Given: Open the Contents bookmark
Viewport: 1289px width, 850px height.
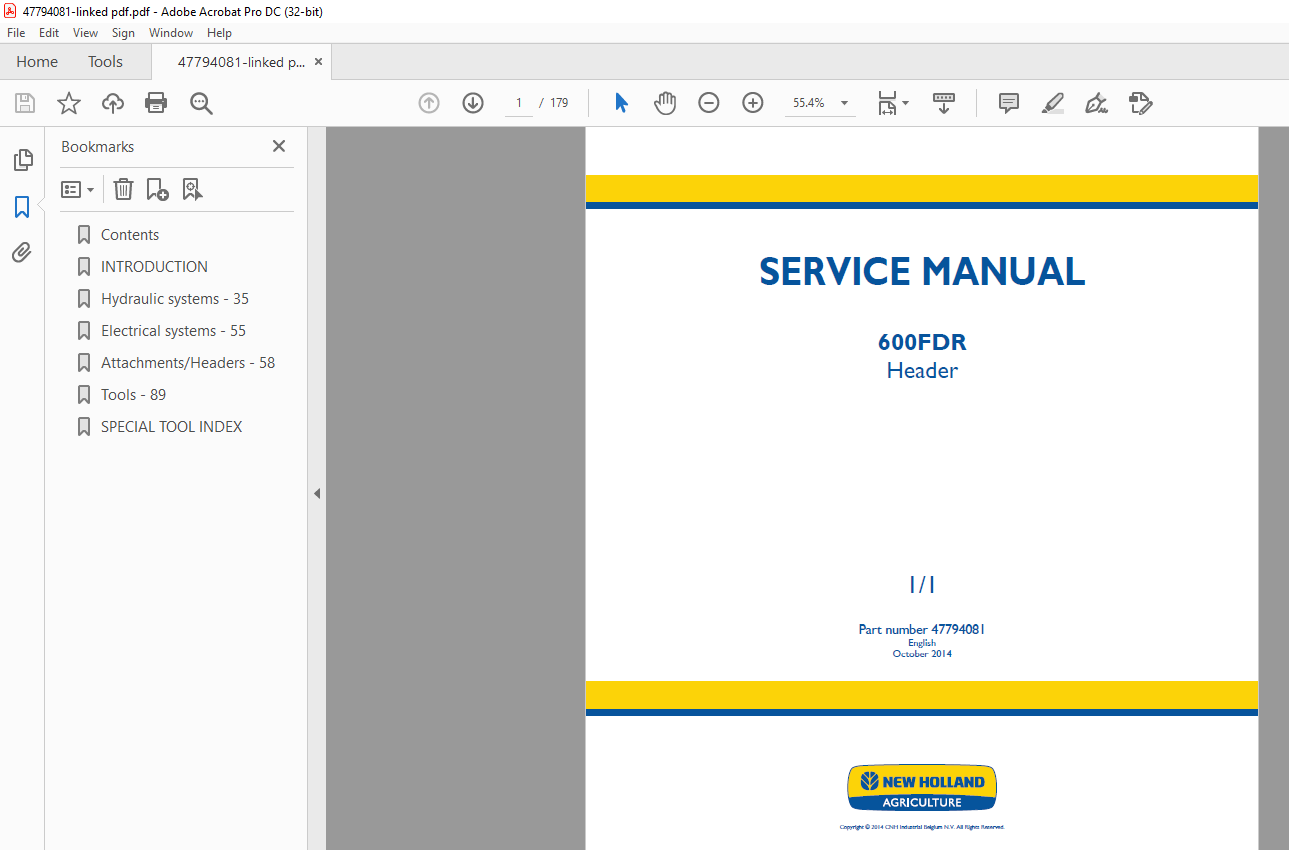Looking at the screenshot, I should pyautogui.click(x=130, y=235).
